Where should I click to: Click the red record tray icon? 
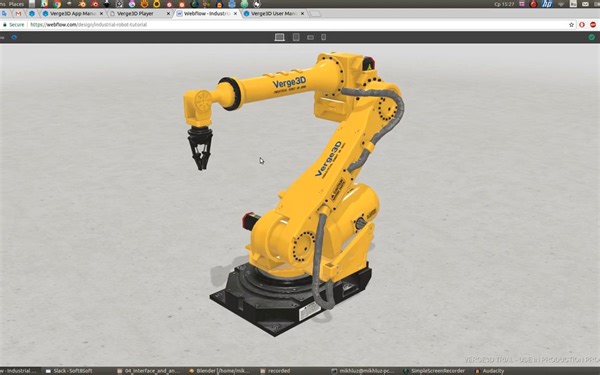533,4
